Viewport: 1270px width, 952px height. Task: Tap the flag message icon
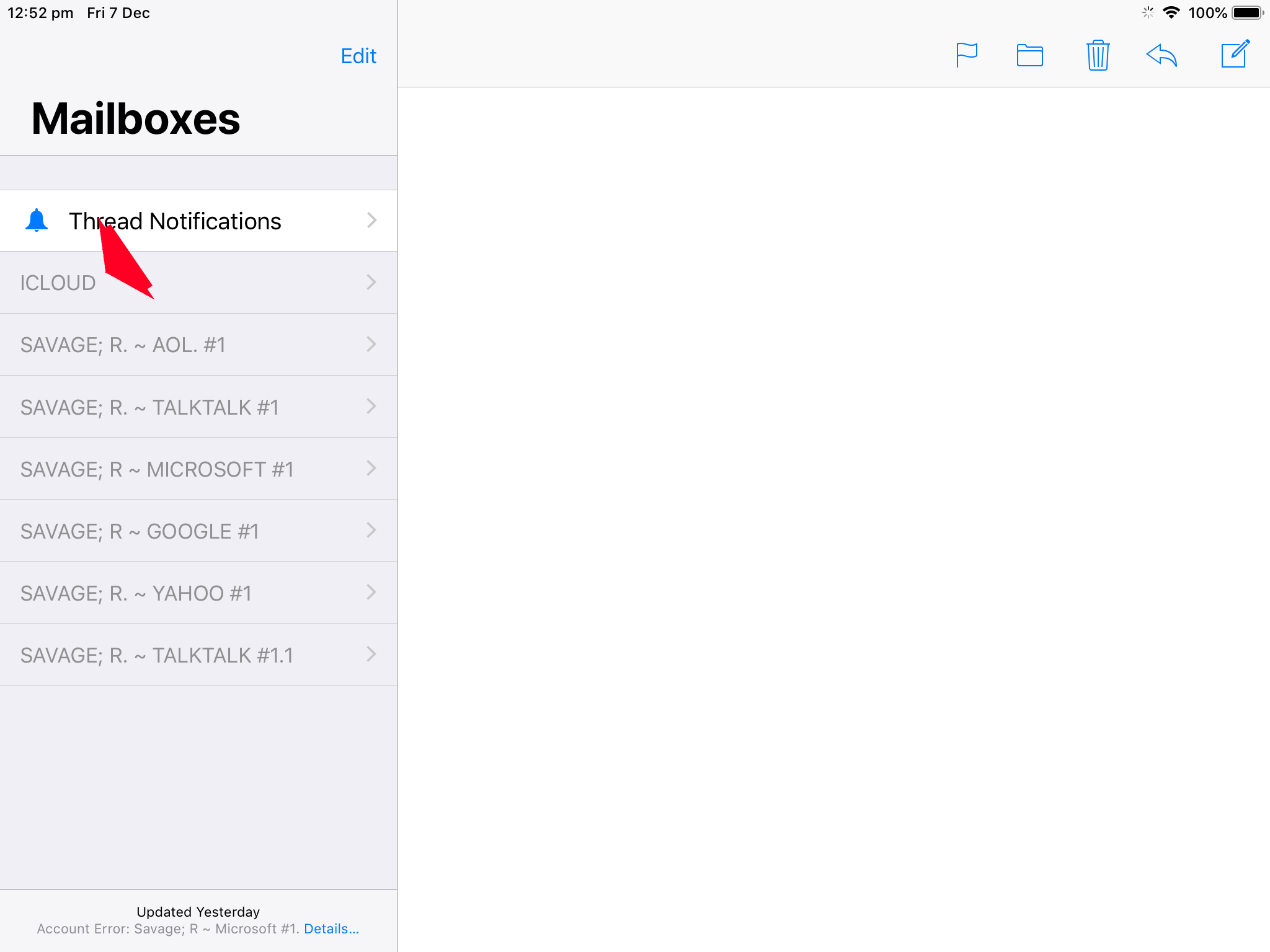pyautogui.click(x=966, y=55)
